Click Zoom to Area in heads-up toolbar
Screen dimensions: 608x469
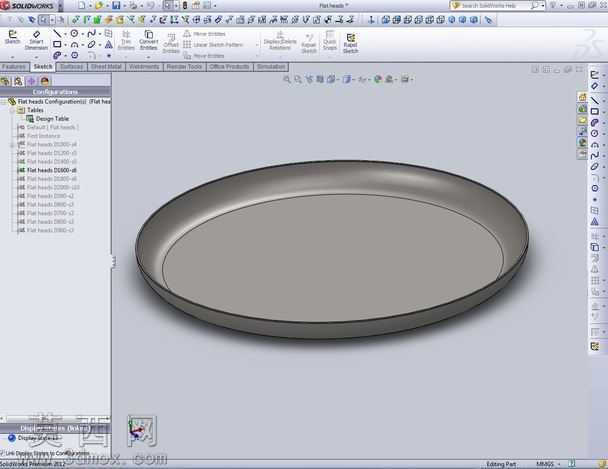point(298,79)
